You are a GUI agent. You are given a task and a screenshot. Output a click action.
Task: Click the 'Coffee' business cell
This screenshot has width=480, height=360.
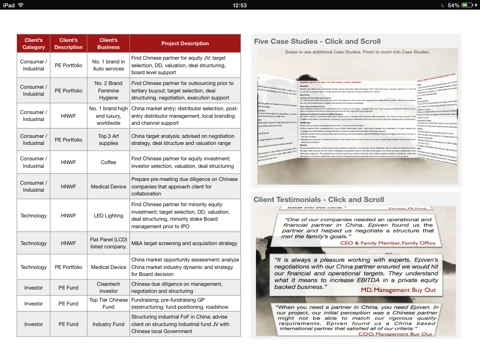(x=108, y=162)
